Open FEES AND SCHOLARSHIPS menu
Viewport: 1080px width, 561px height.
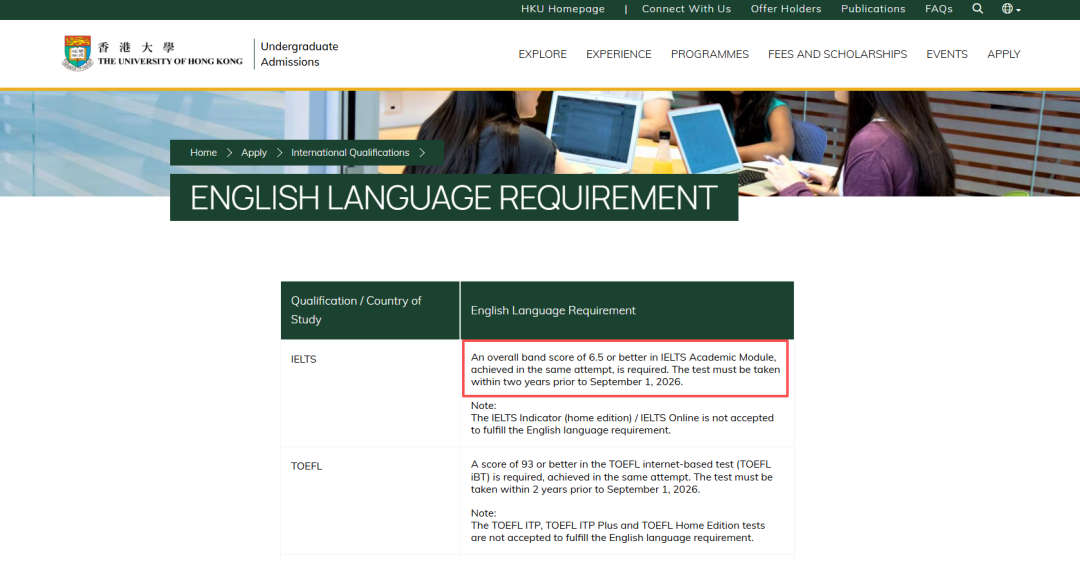837,54
